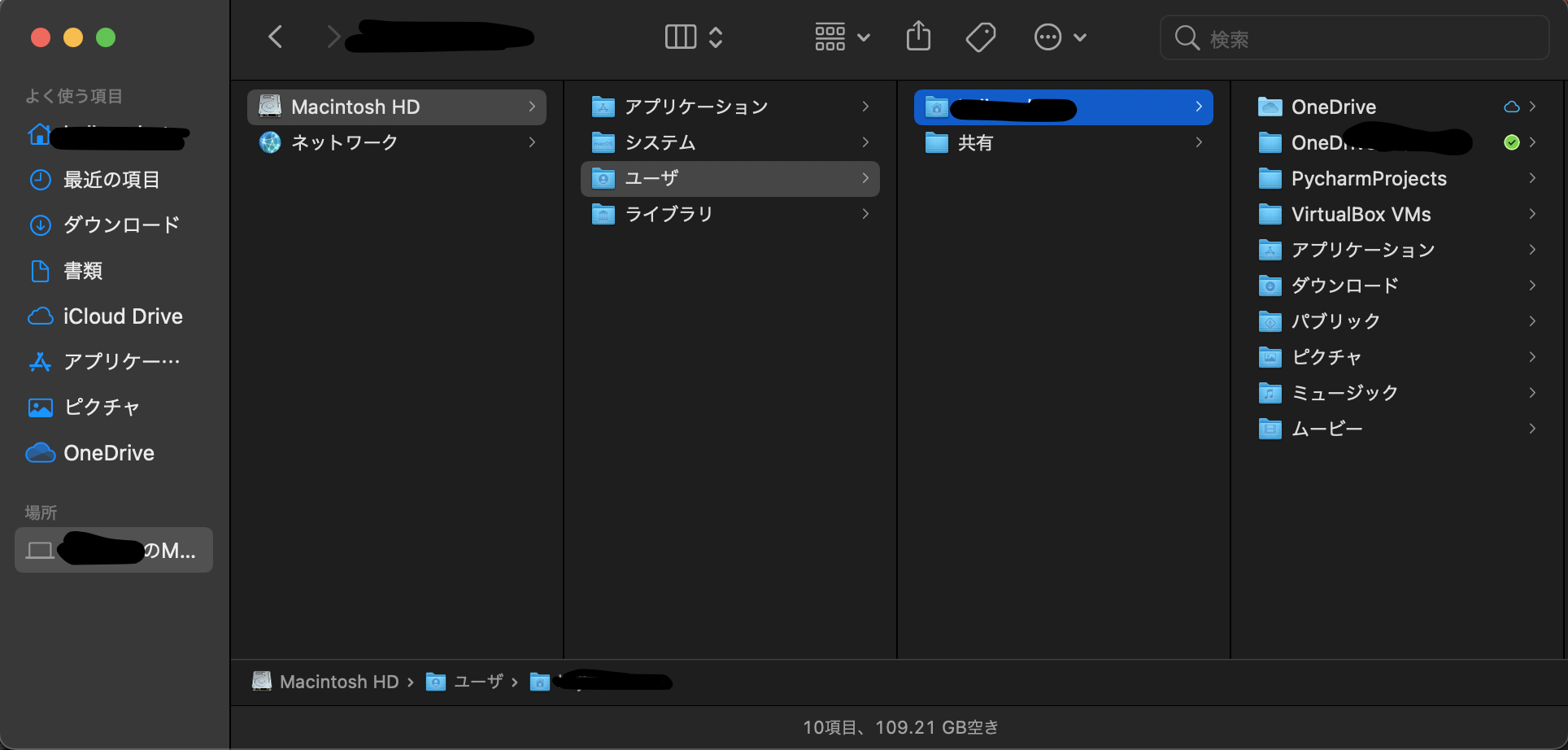The width and height of the screenshot is (1568, 750).
Task: Click ユーザ in the path bar
Action: tap(465, 682)
